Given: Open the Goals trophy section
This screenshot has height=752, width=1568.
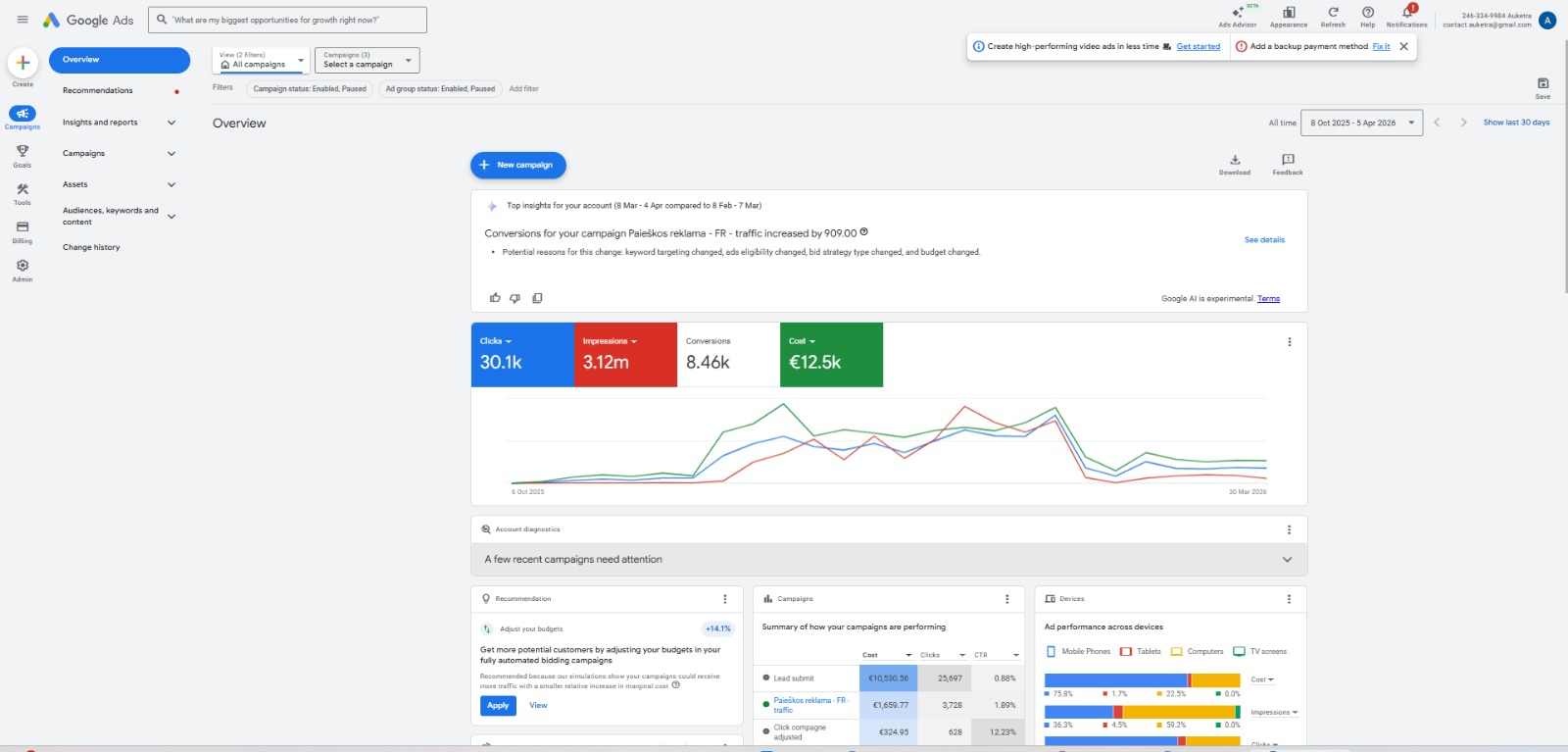Looking at the screenshot, I should 23,156.
